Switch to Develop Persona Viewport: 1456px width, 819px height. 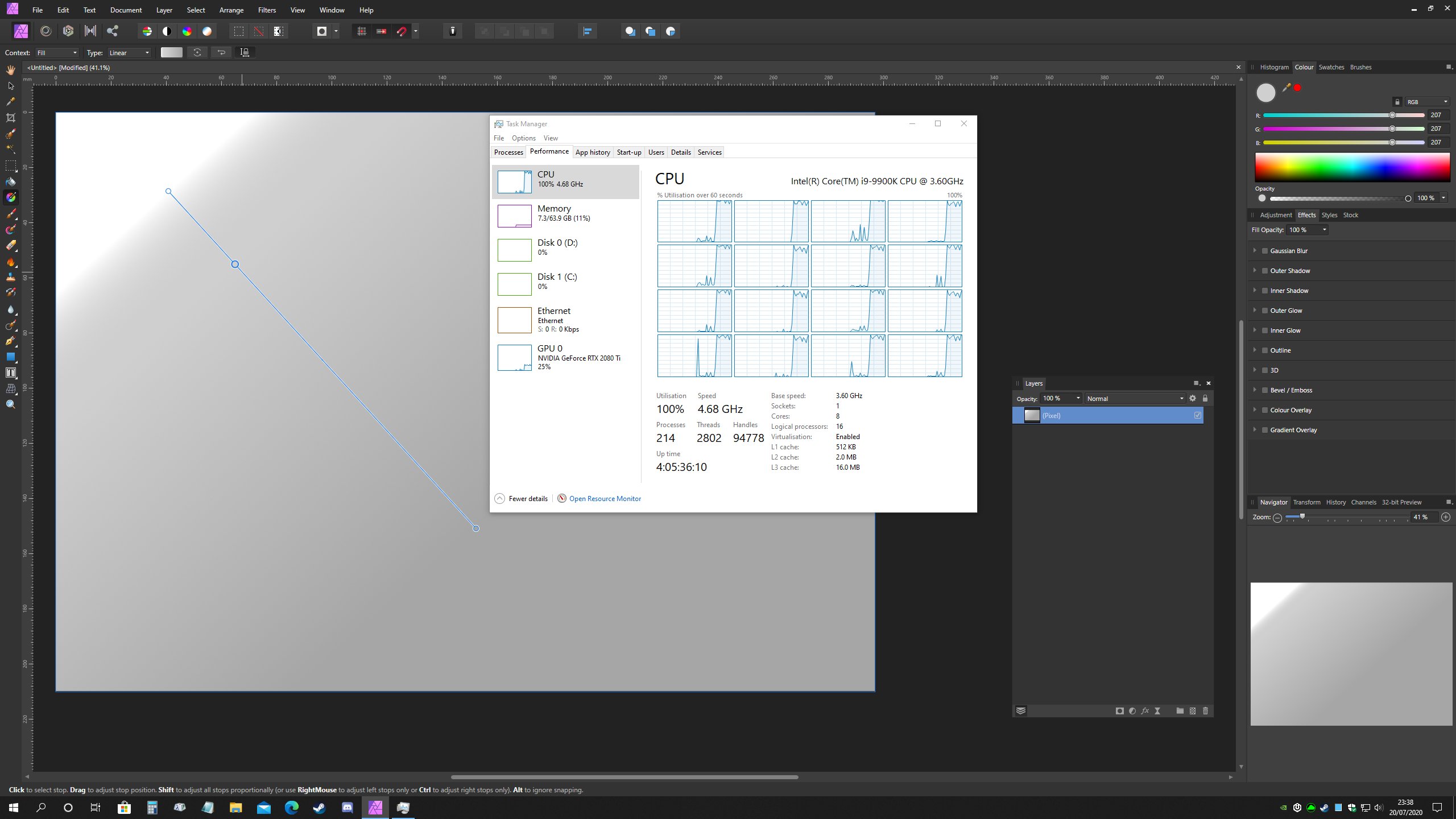(68, 31)
